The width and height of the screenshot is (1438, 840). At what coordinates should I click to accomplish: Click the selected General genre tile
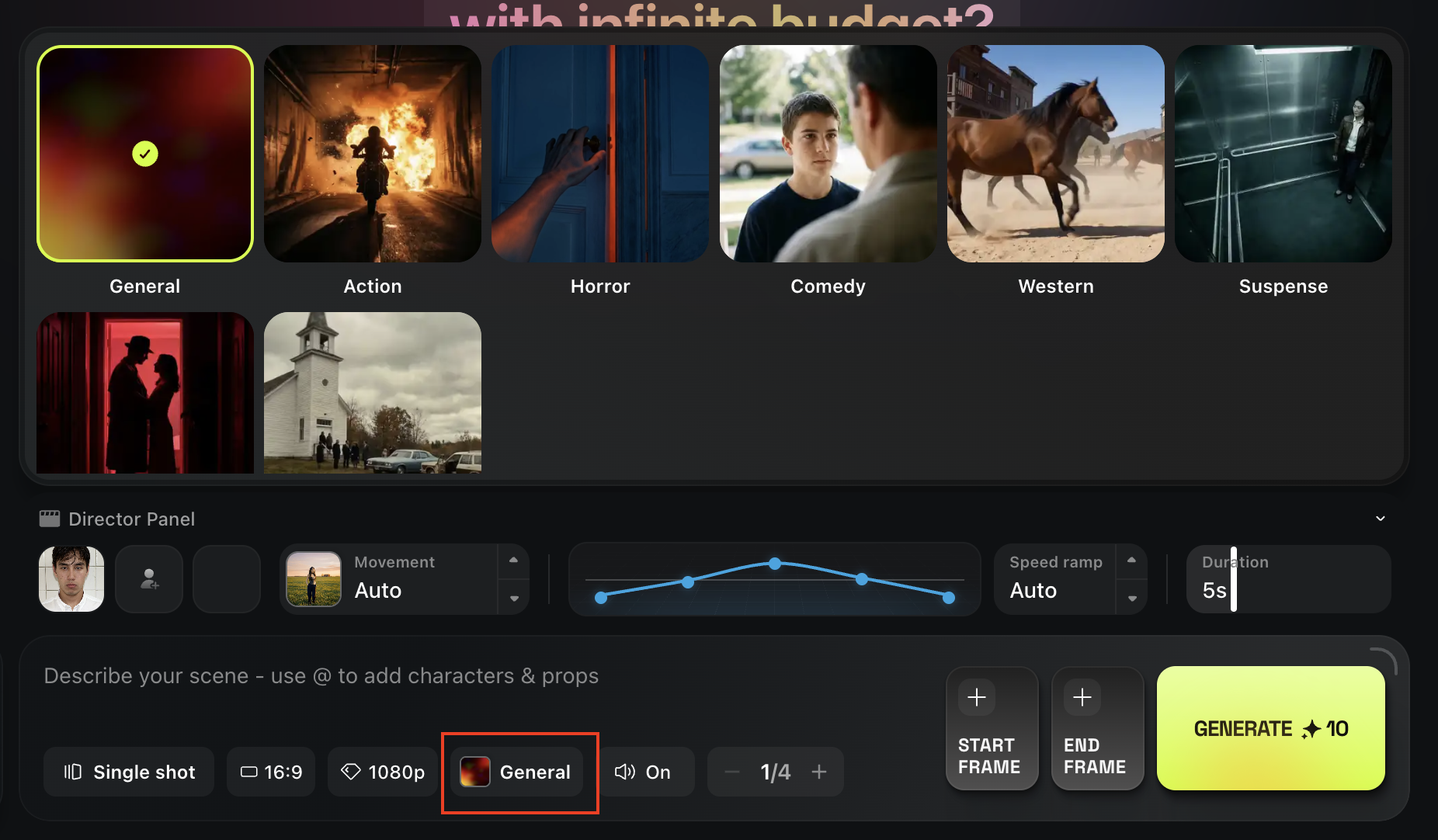tap(145, 154)
